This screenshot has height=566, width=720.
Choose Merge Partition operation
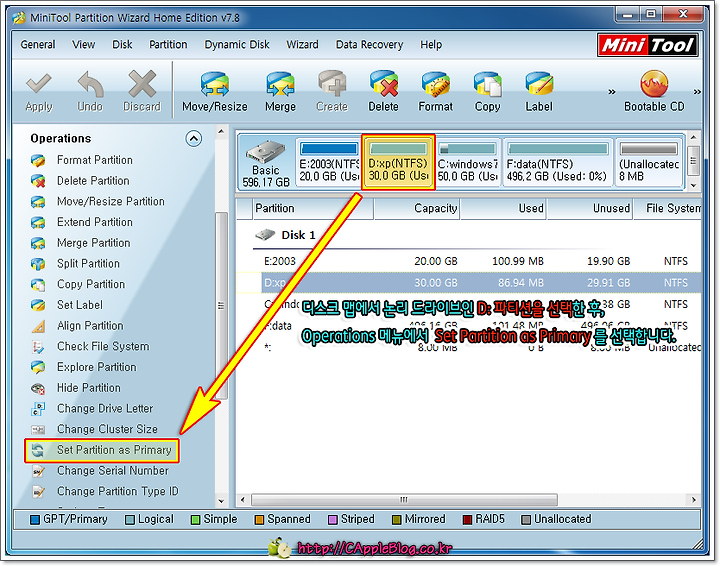(x=94, y=242)
